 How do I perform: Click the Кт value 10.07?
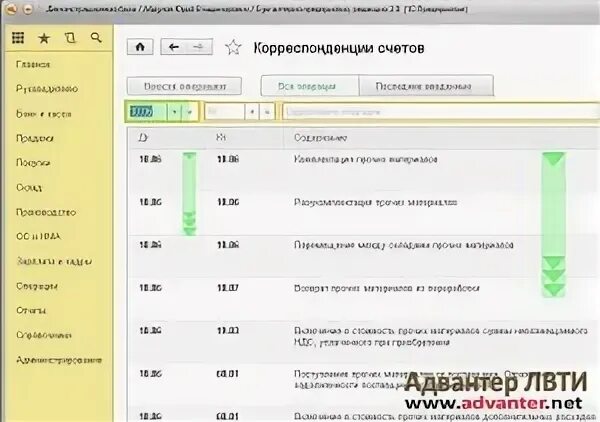pos(228,288)
